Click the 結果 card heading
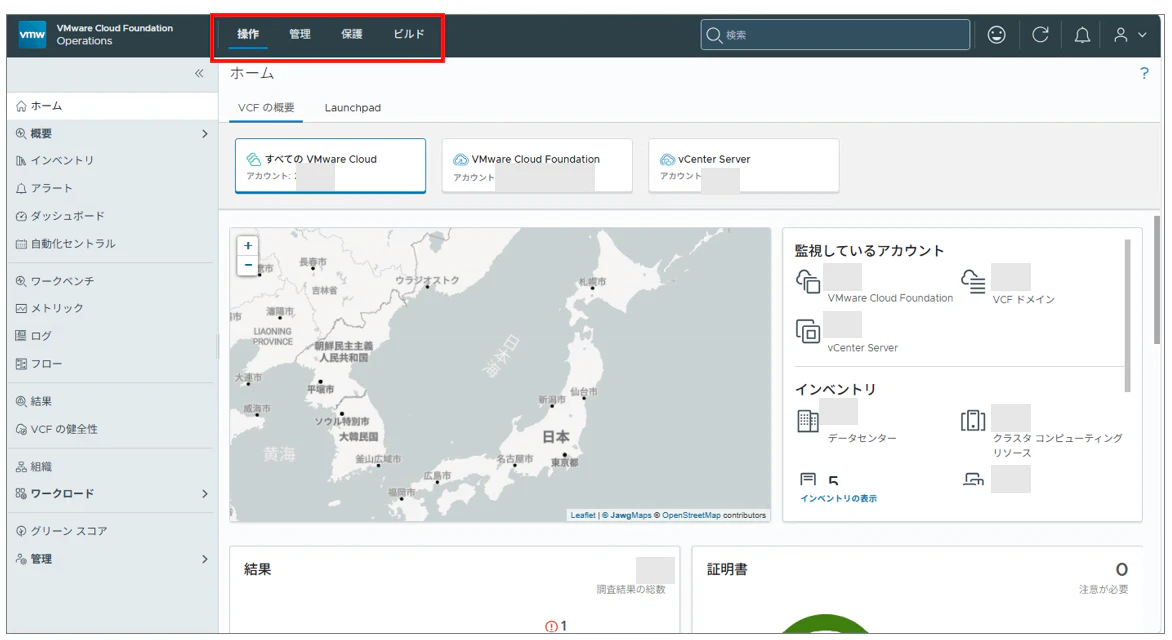Image resolution: width=1172 pixels, height=640 pixels. coord(257,570)
